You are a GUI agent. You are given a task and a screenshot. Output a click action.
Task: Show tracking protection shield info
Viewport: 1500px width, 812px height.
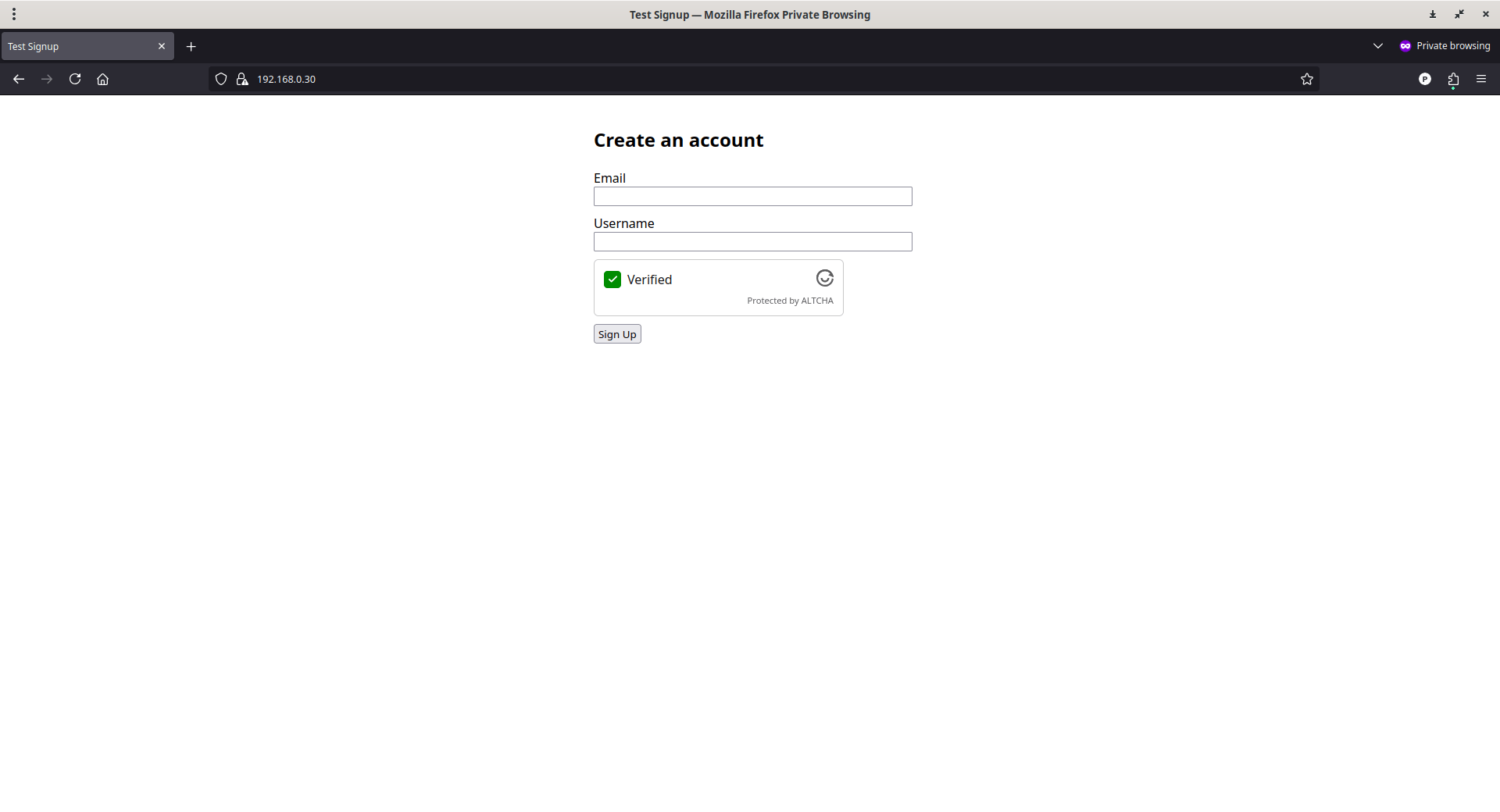221,79
